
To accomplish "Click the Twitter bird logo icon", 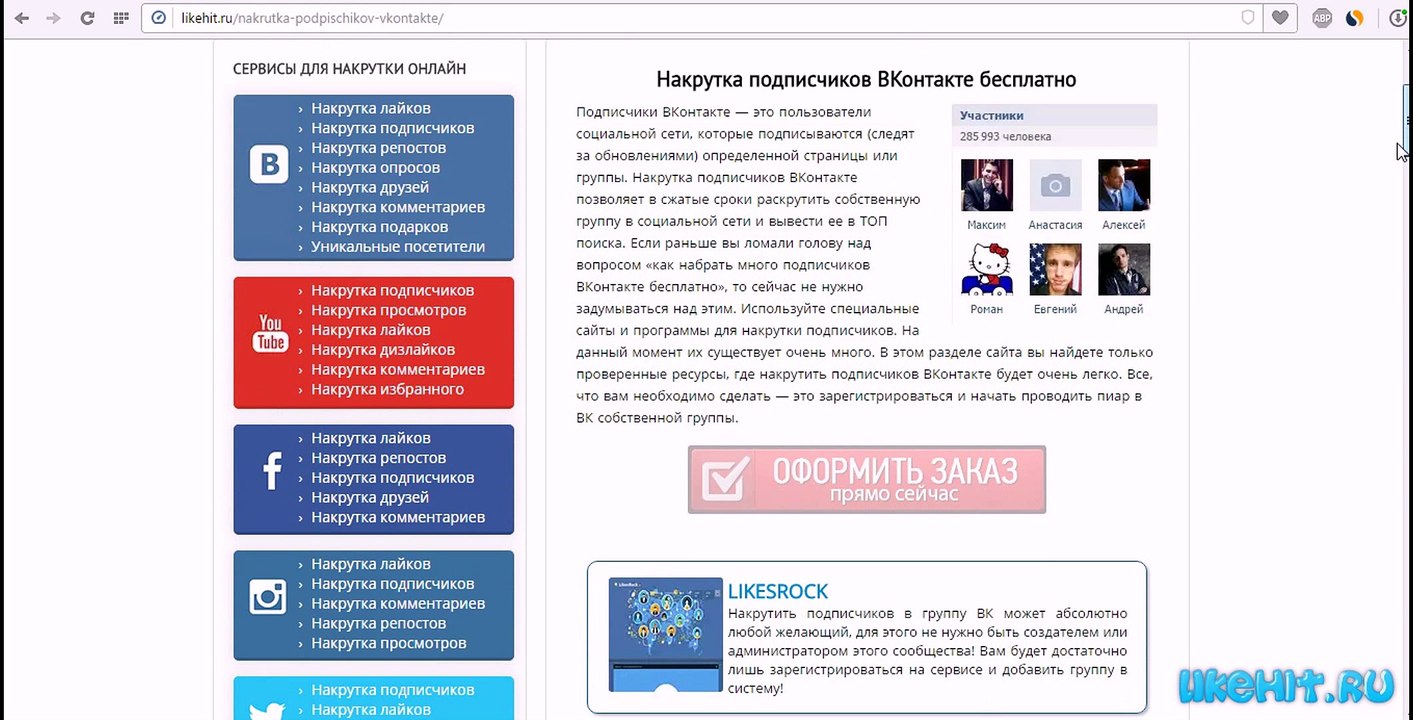I will [x=269, y=711].
